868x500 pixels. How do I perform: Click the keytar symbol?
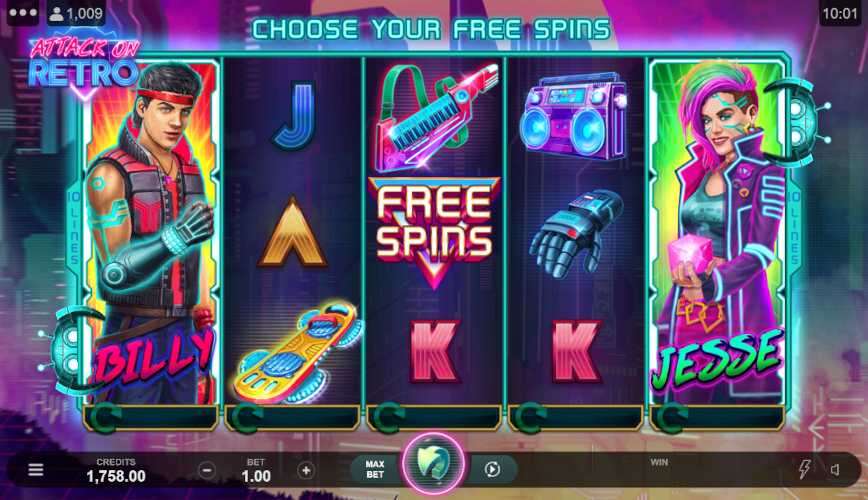coord(435,117)
